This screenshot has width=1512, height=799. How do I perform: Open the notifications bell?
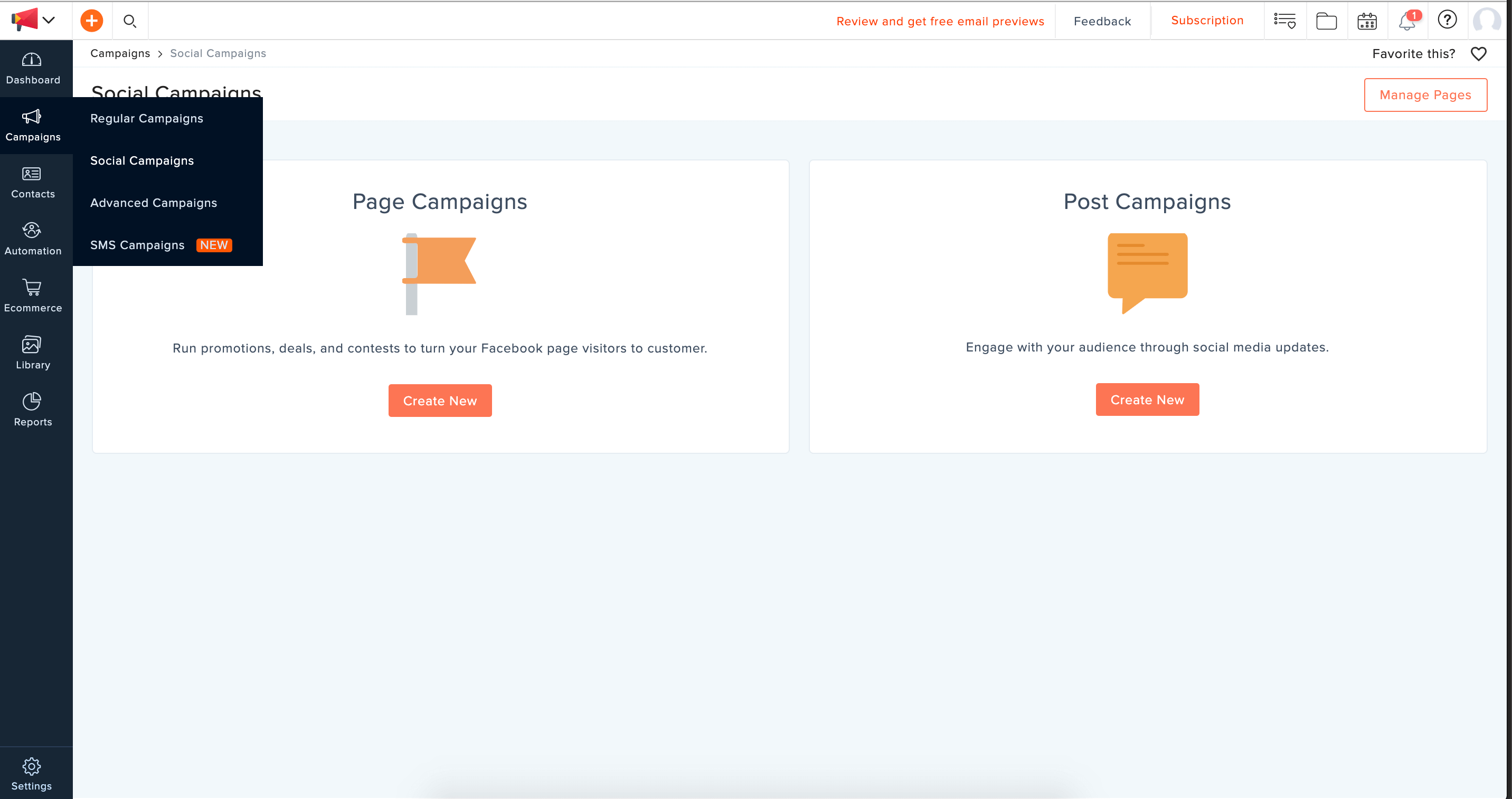click(x=1407, y=21)
